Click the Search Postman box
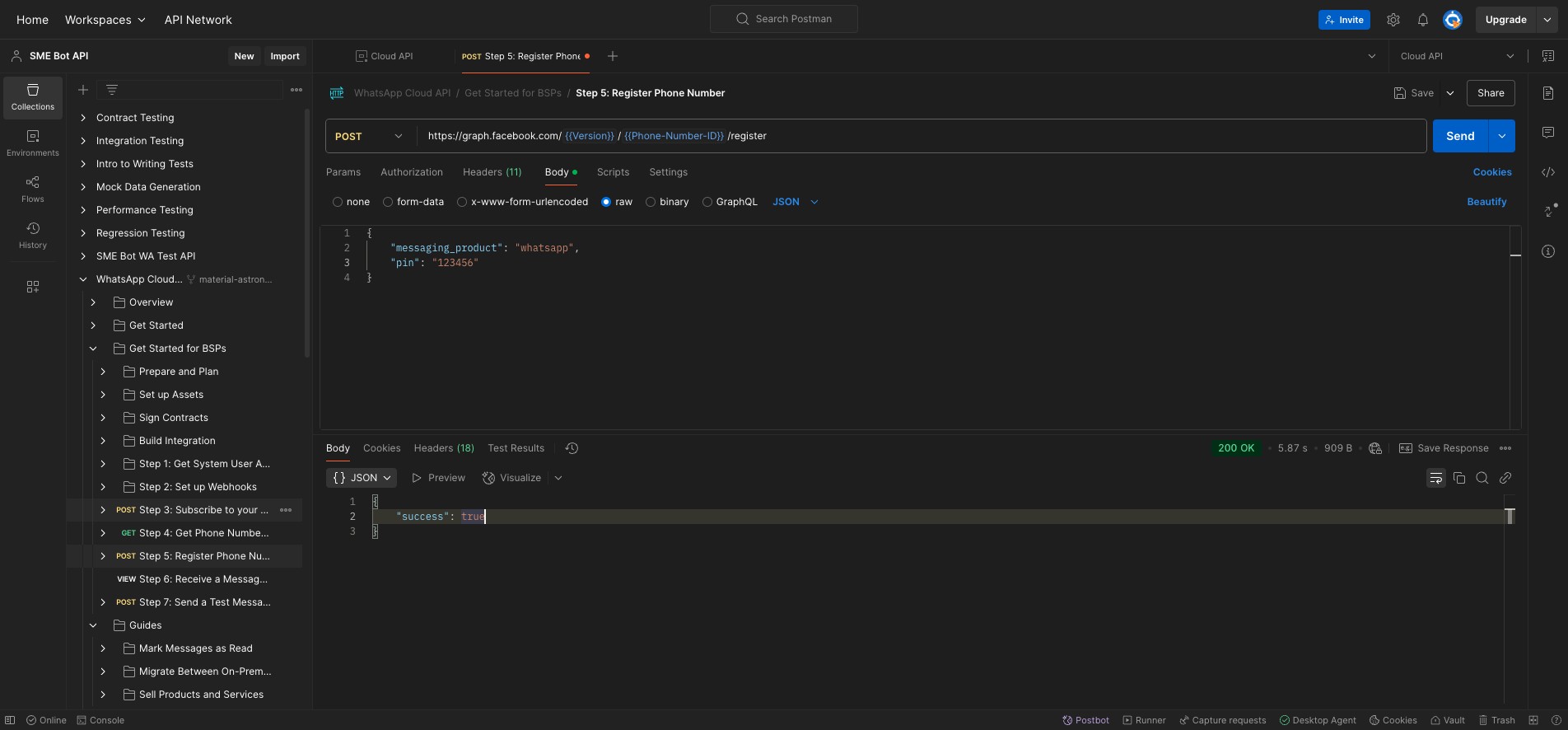 pyautogui.click(x=784, y=19)
